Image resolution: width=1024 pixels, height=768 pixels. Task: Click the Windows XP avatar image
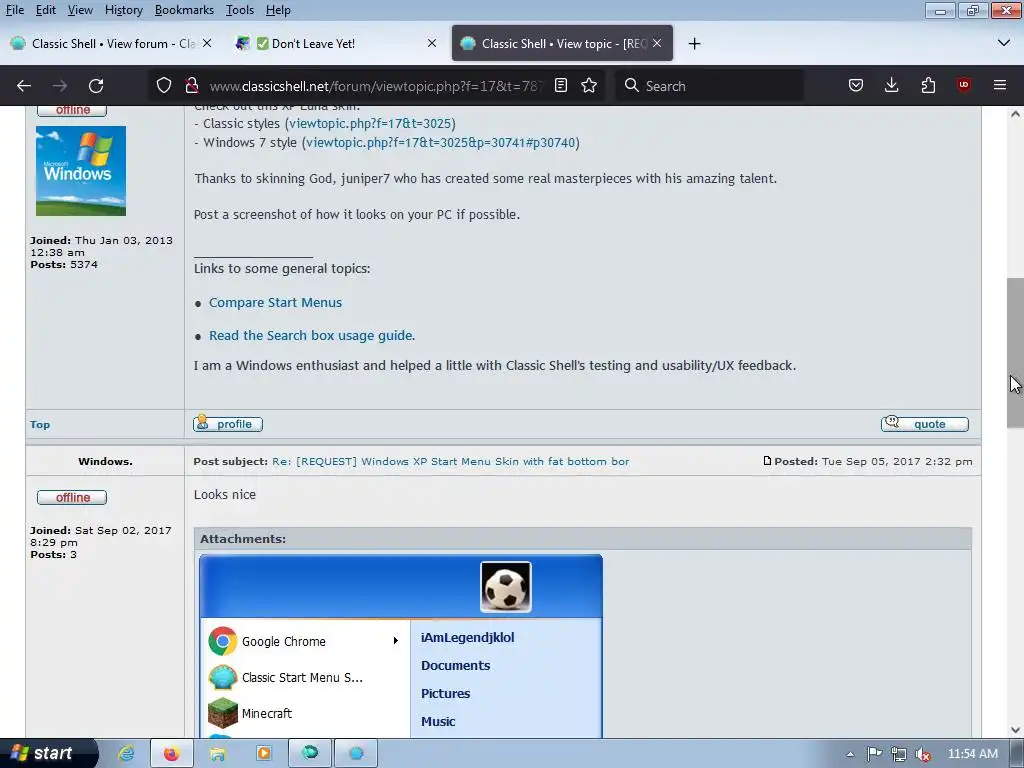tap(81, 171)
